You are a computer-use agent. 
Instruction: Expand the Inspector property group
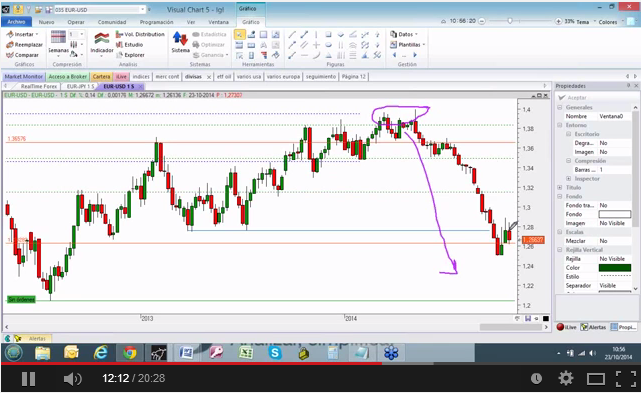(x=568, y=179)
